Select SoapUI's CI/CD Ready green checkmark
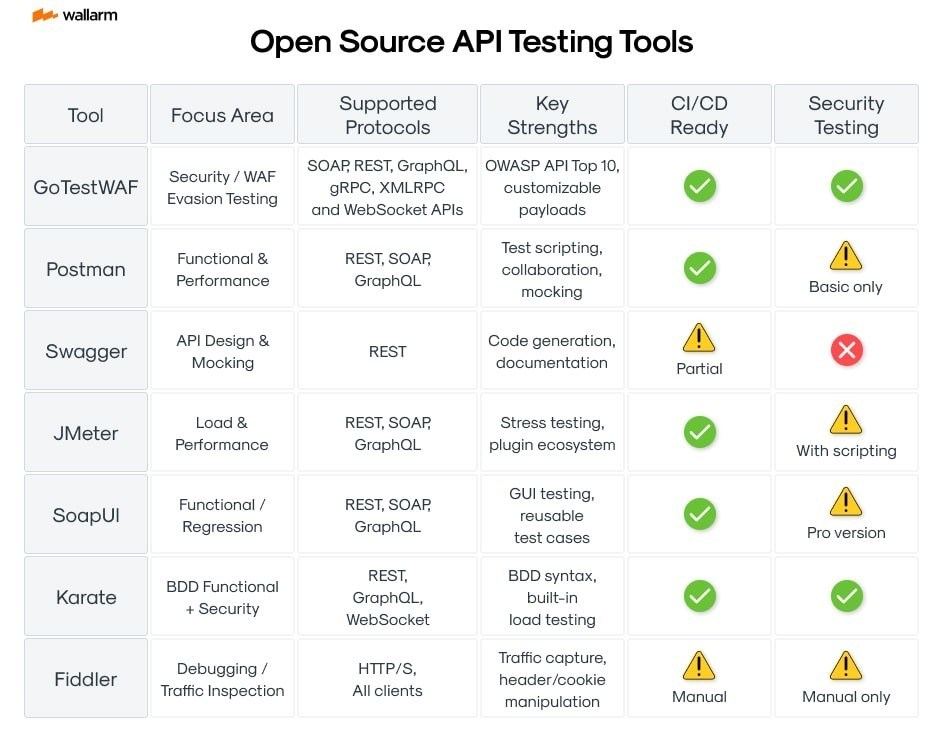The image size is (943, 734). (699, 514)
